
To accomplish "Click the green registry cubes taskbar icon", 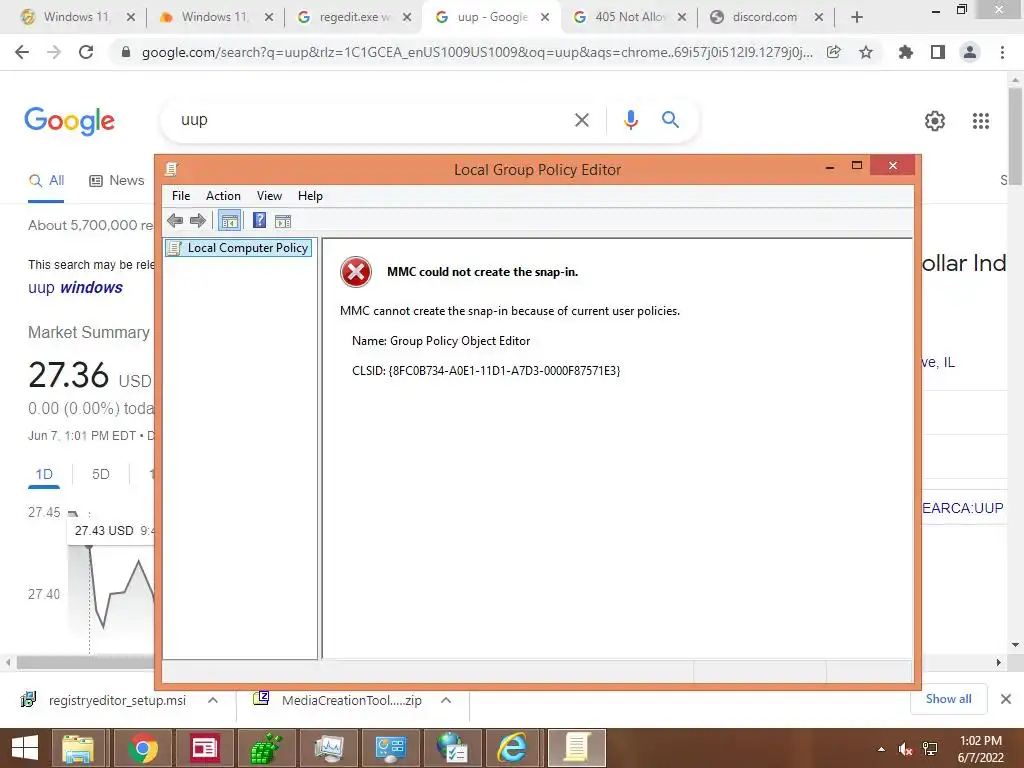I will tap(266, 748).
